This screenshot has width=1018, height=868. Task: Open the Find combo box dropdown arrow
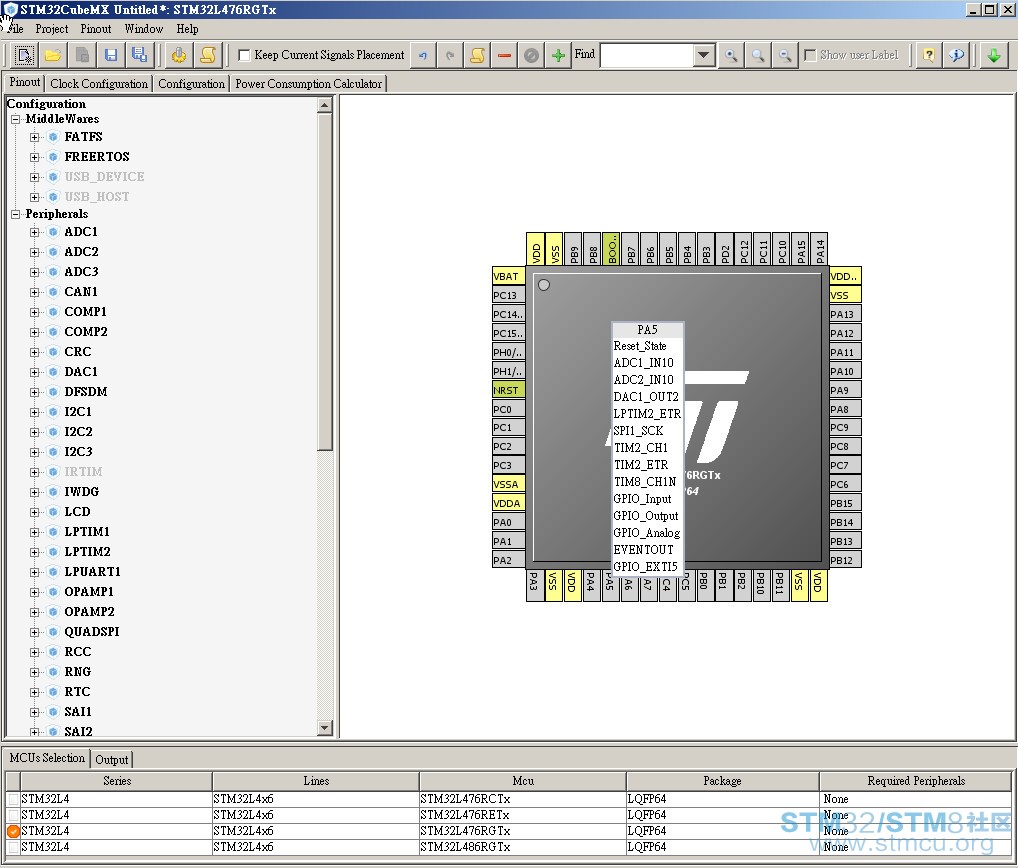[704, 55]
